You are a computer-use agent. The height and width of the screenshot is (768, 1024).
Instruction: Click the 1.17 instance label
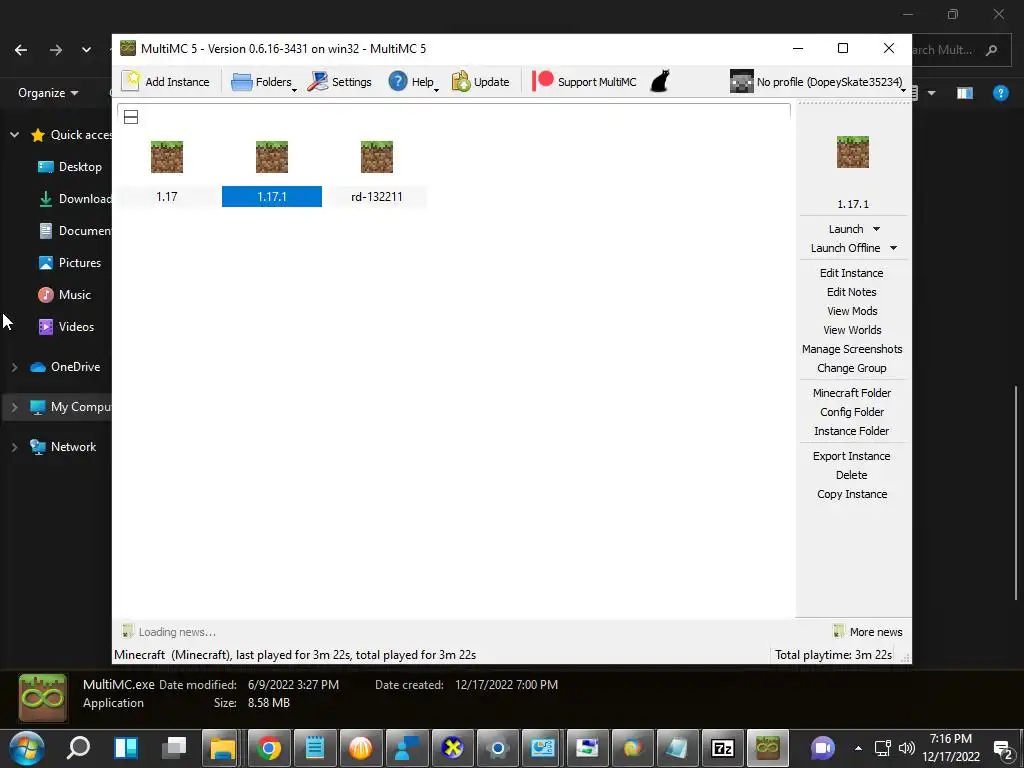pyautogui.click(x=167, y=197)
